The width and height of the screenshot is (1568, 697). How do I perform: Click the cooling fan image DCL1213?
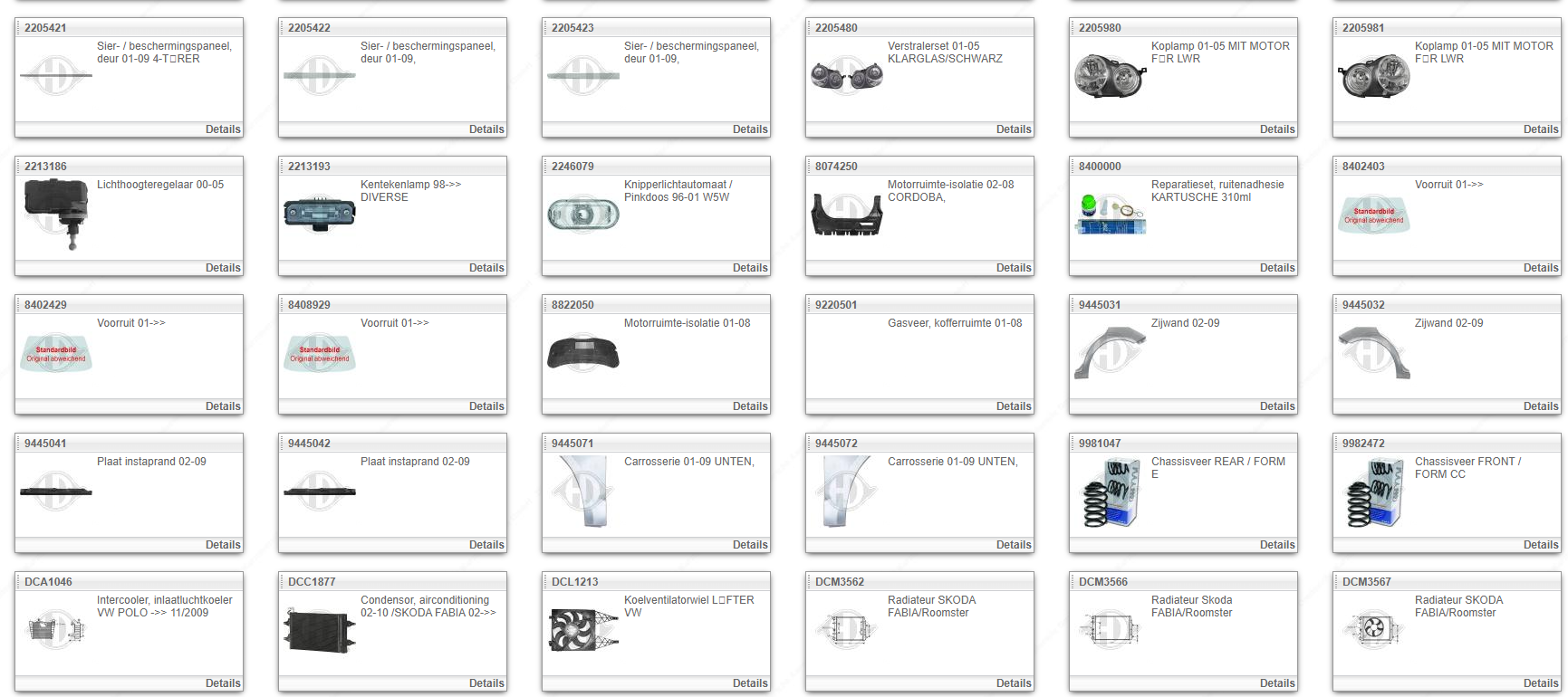point(583,629)
